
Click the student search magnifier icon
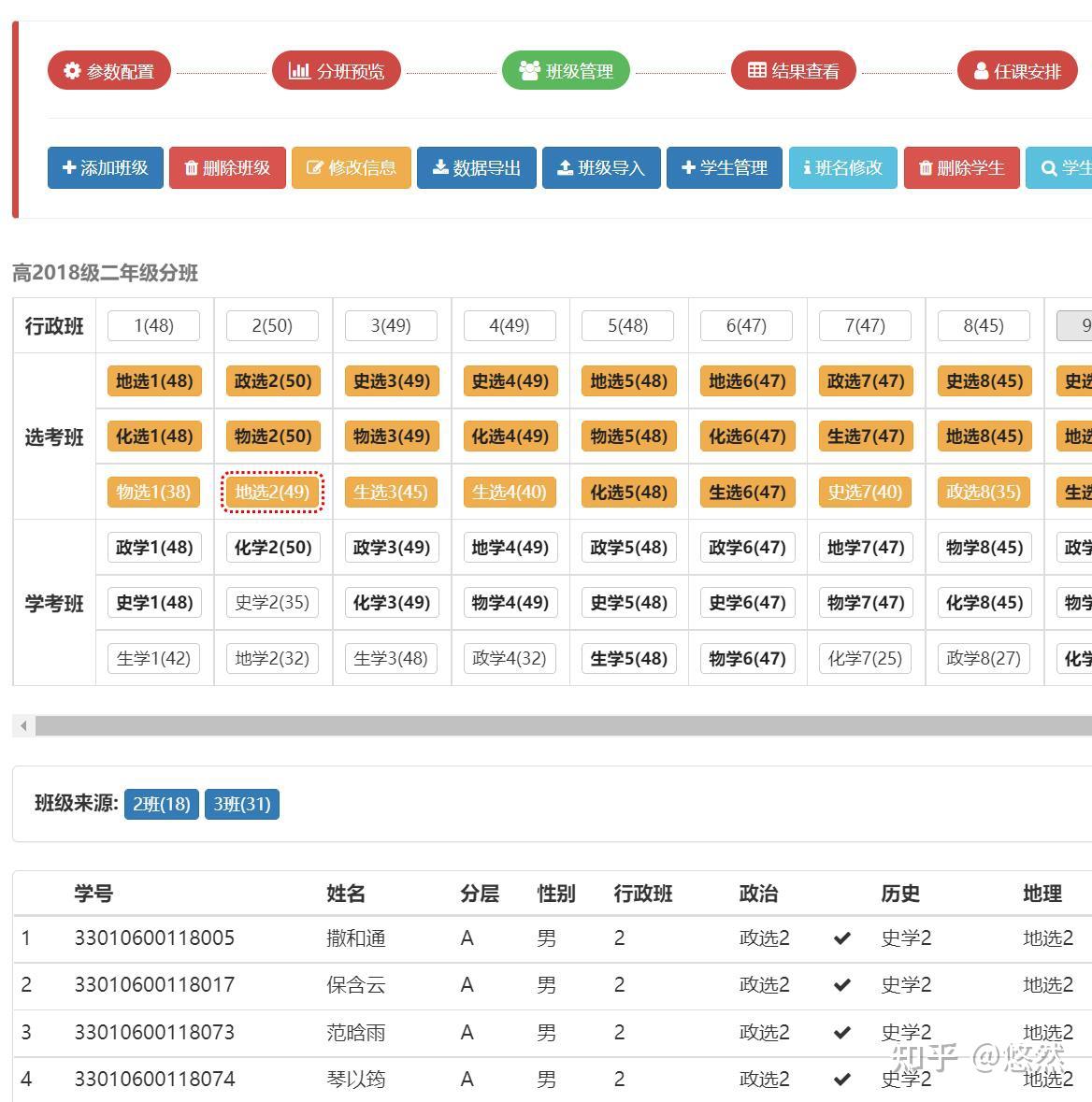coord(1049,168)
